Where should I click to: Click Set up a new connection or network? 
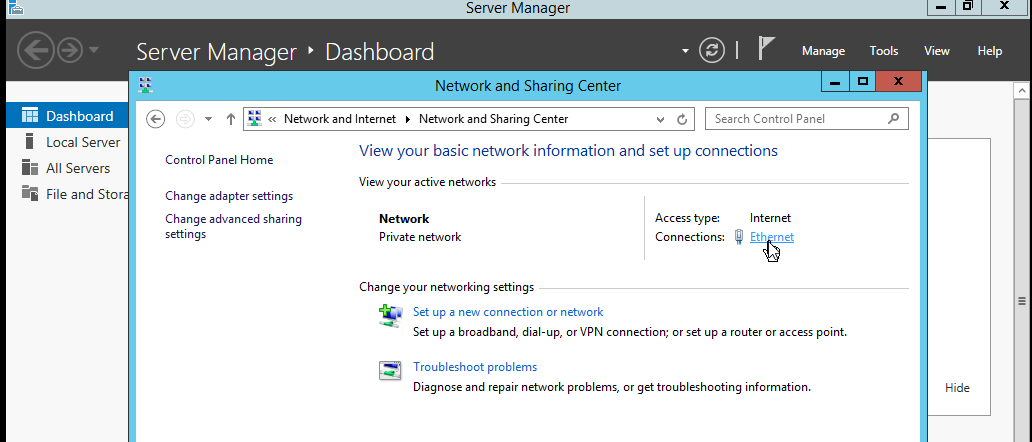point(507,312)
